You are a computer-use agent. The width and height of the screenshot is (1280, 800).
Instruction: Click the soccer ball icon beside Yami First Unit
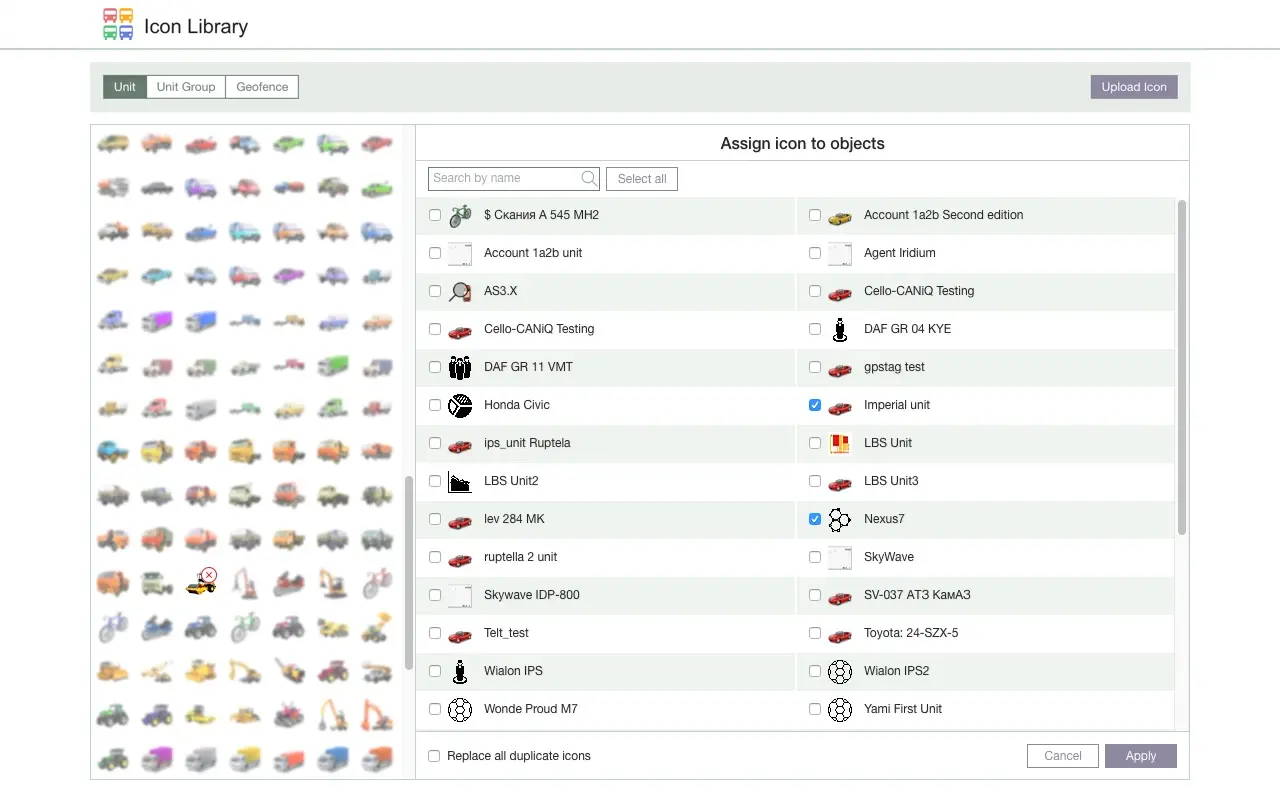pyautogui.click(x=840, y=709)
